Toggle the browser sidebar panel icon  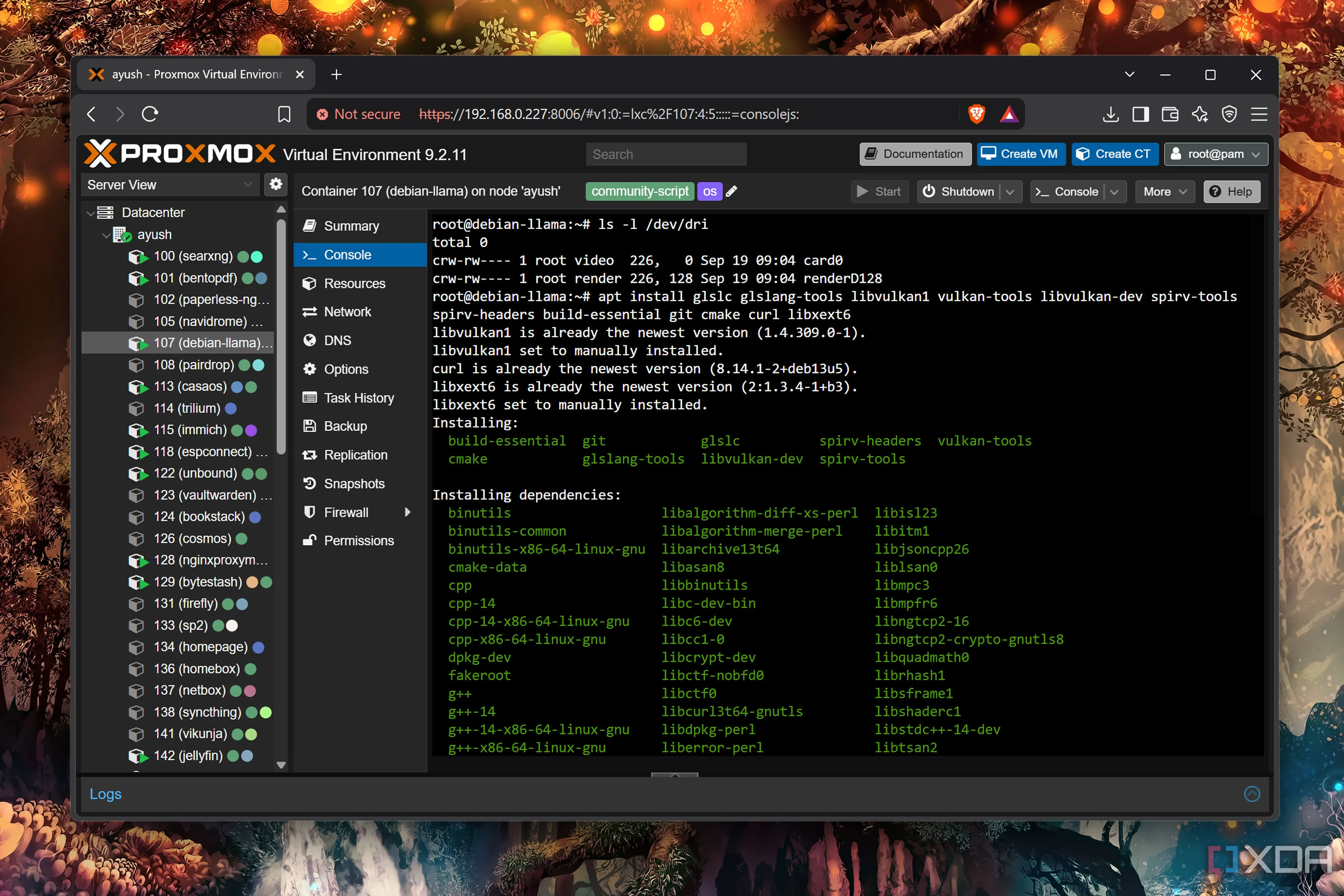pos(1141,114)
